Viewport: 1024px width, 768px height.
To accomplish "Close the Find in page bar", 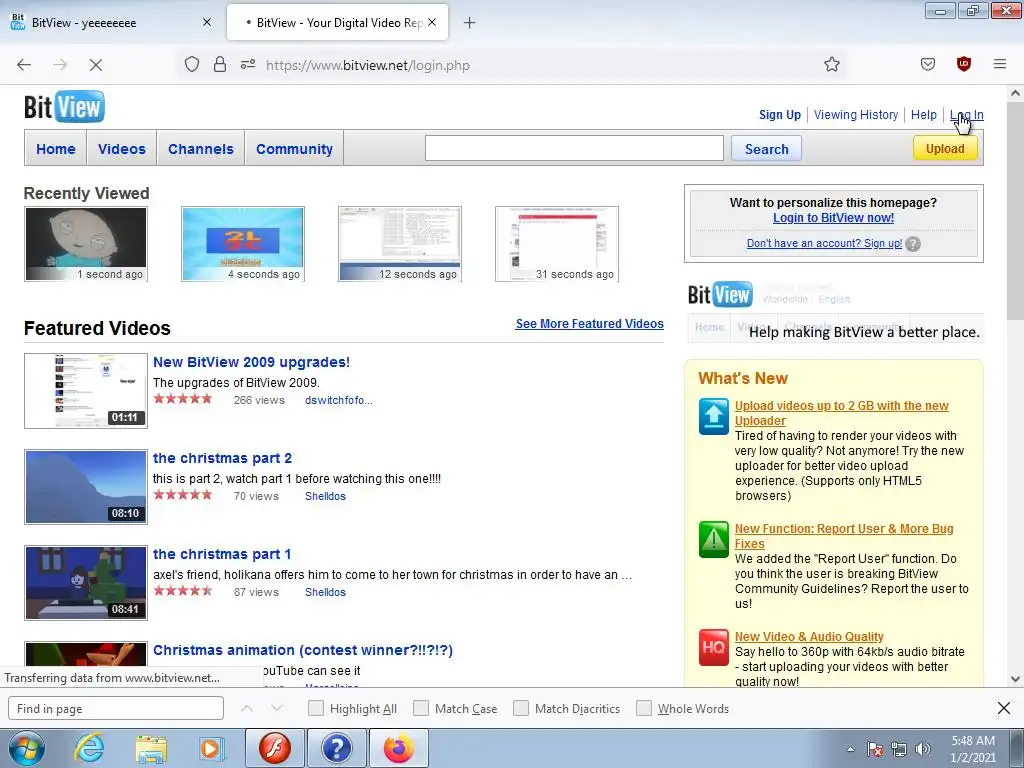I will point(1004,708).
